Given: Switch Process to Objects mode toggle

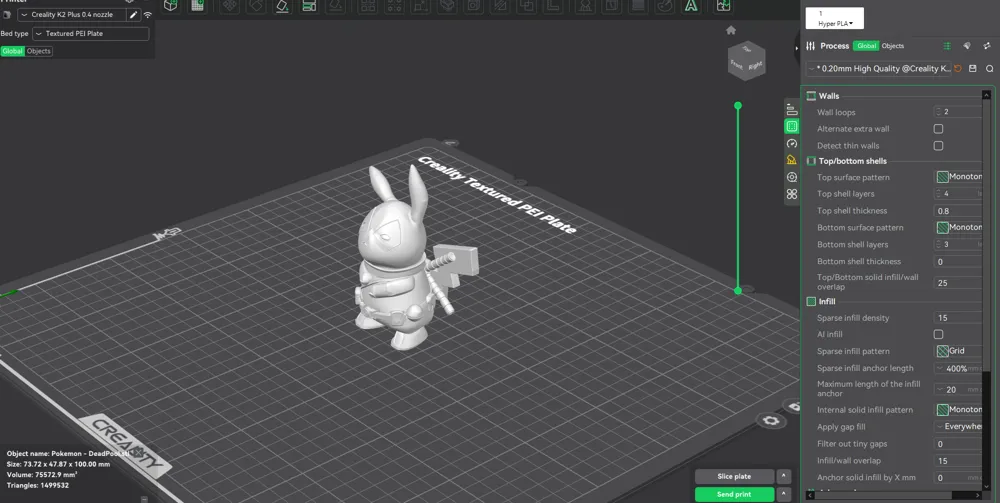Looking at the screenshot, I should tap(892, 46).
